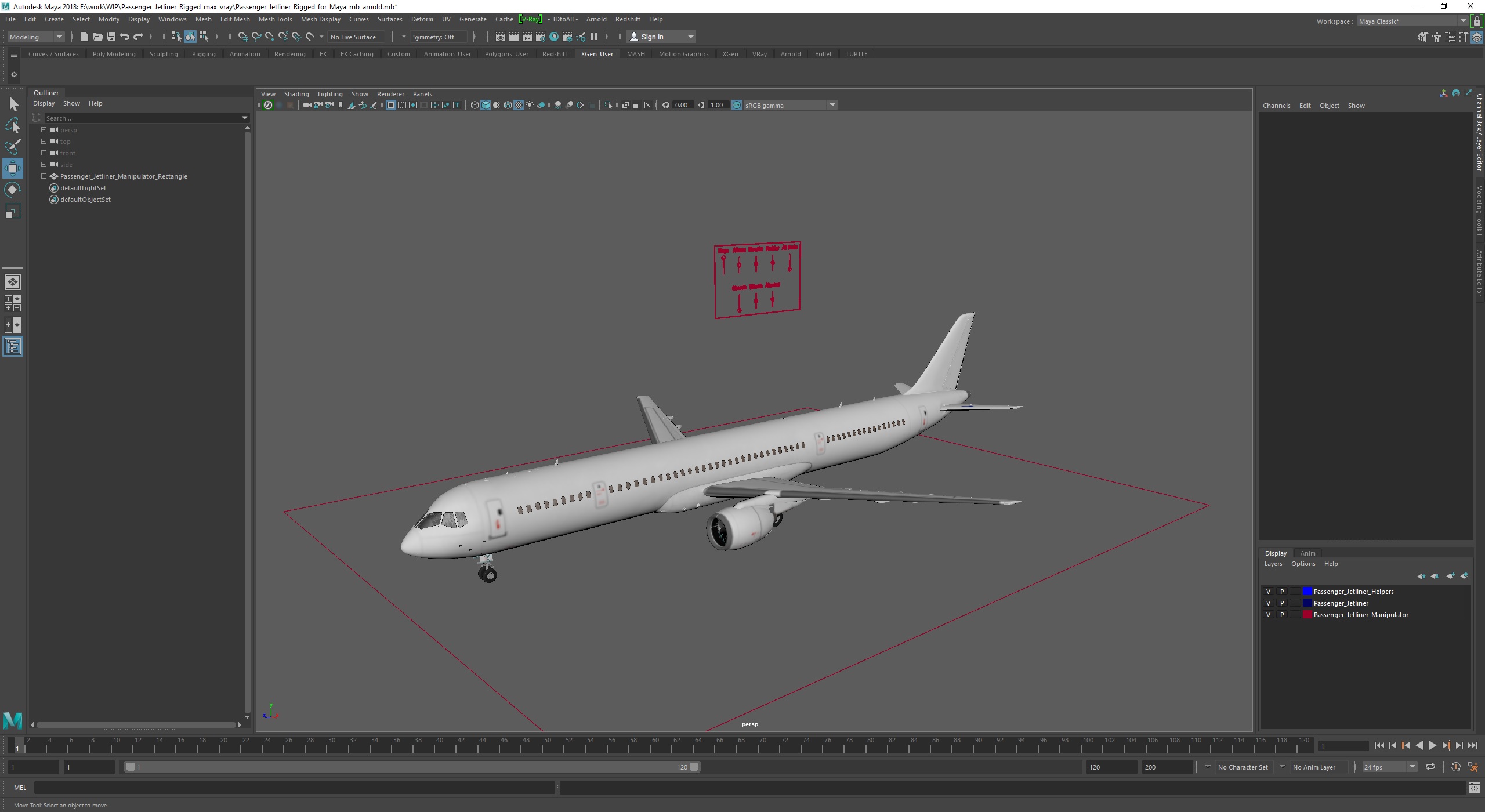1485x812 pixels.
Task: Switch to the Anim layer tab
Action: click(x=1307, y=553)
